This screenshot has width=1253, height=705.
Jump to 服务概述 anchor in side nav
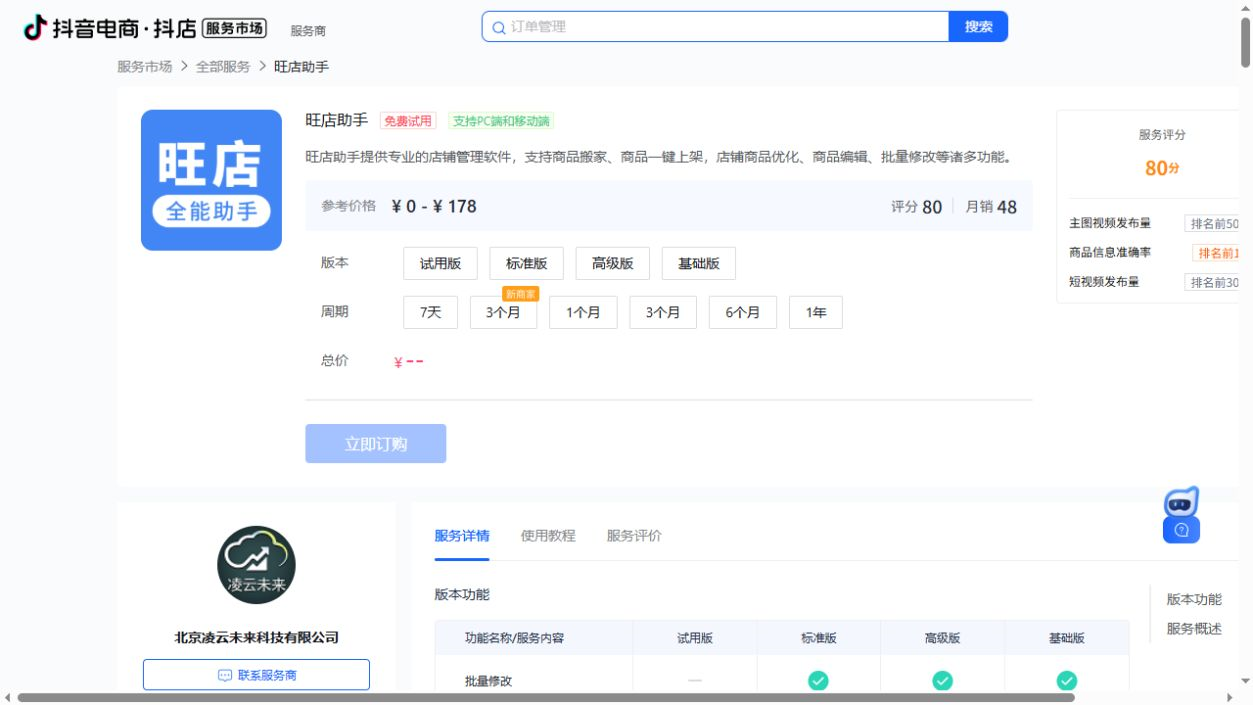[1194, 629]
